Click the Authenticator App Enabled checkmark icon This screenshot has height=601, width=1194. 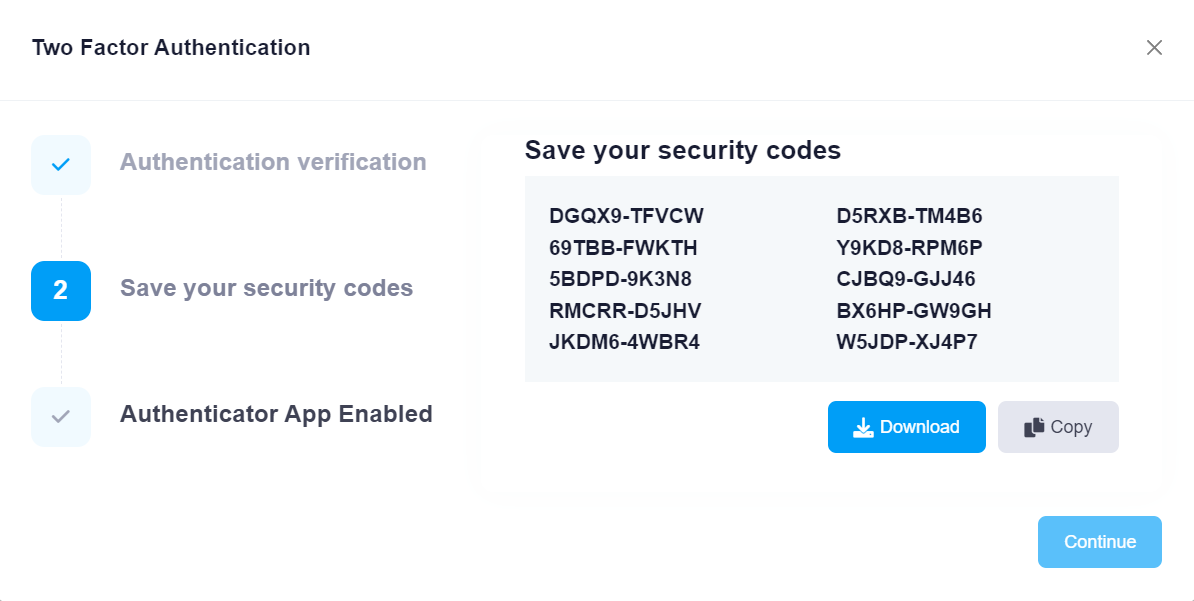pos(61,416)
